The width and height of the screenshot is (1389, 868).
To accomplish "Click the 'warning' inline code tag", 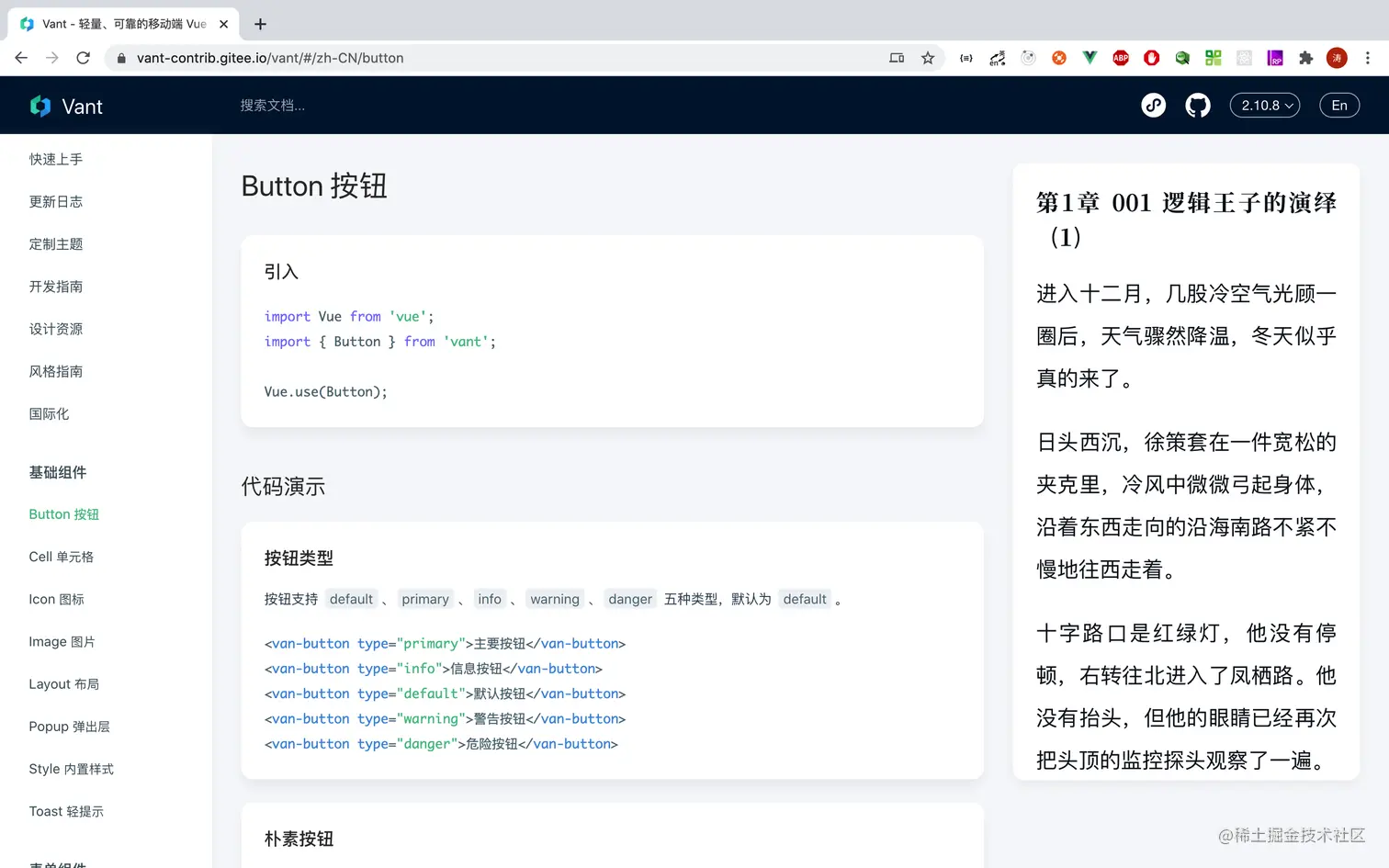I will 555,599.
